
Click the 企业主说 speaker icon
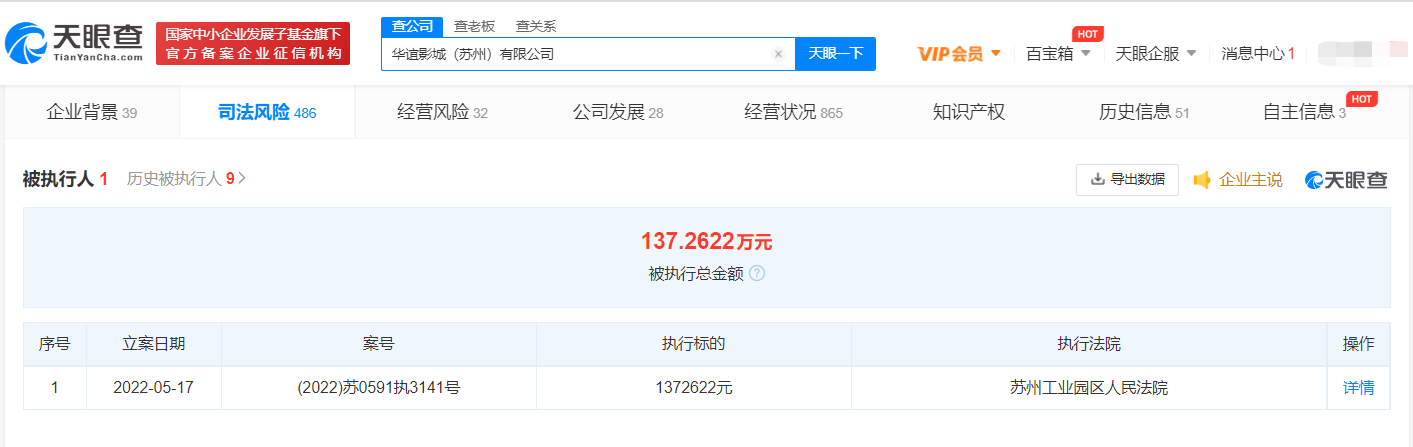(1202, 180)
